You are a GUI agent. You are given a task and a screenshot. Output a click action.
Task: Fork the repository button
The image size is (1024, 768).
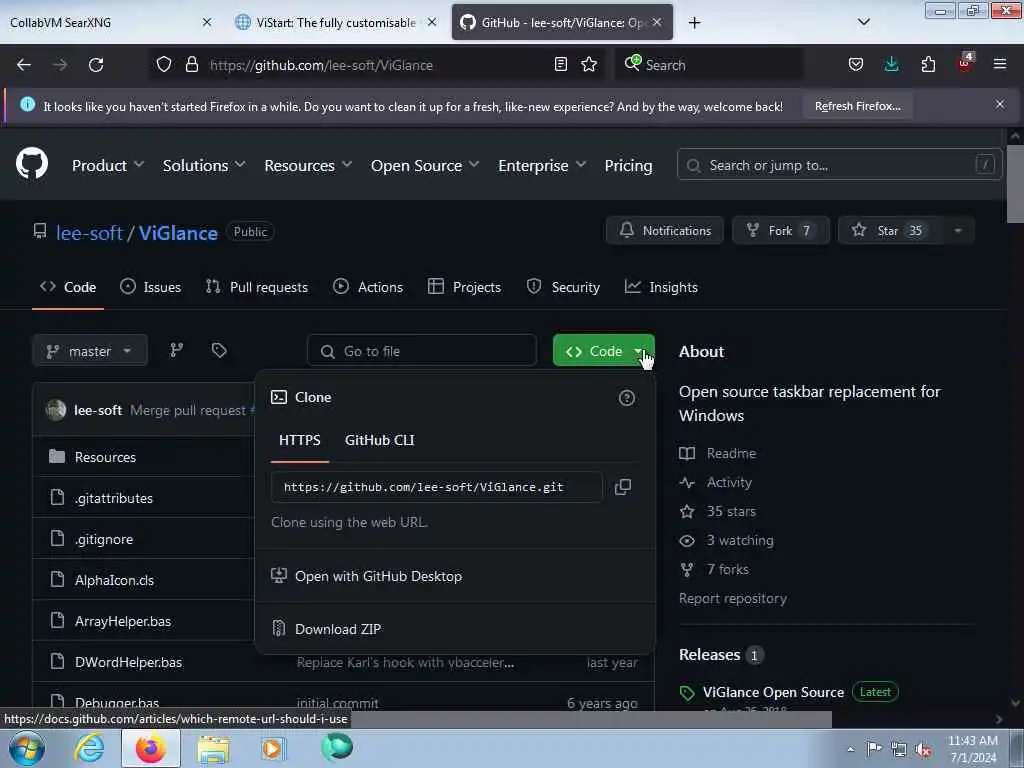tap(781, 231)
